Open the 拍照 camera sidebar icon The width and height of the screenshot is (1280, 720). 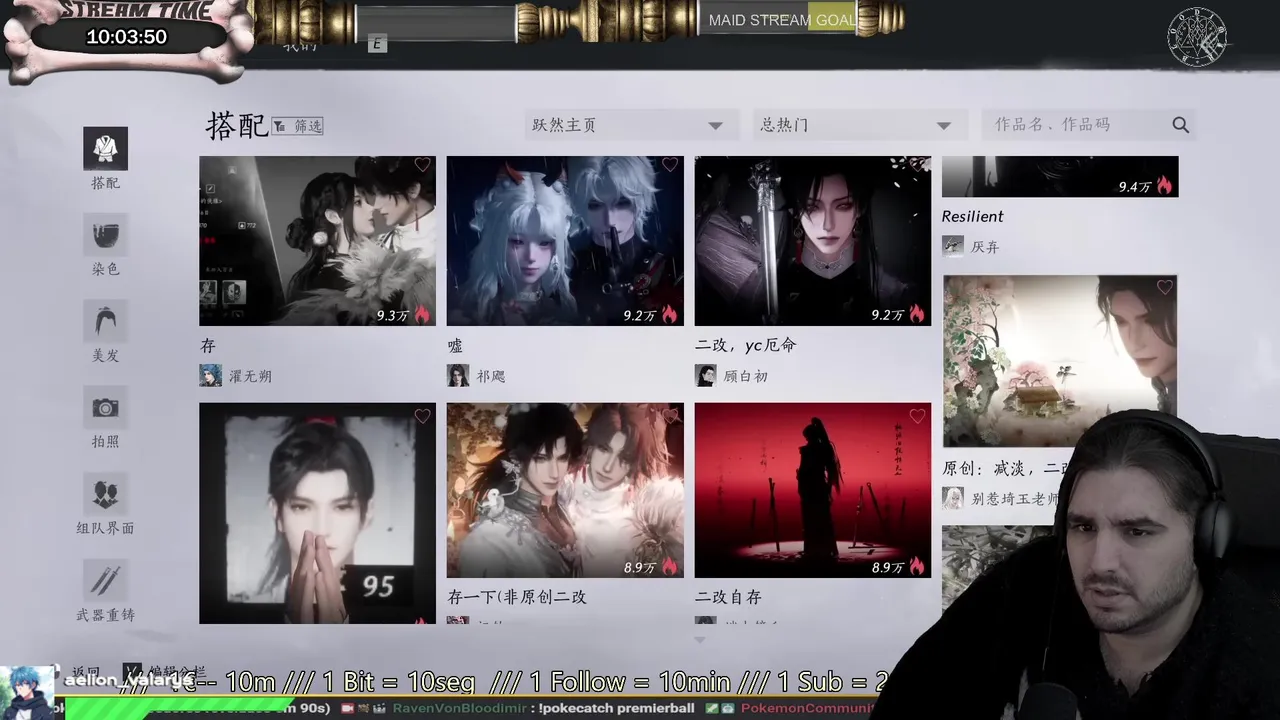[x=105, y=407]
